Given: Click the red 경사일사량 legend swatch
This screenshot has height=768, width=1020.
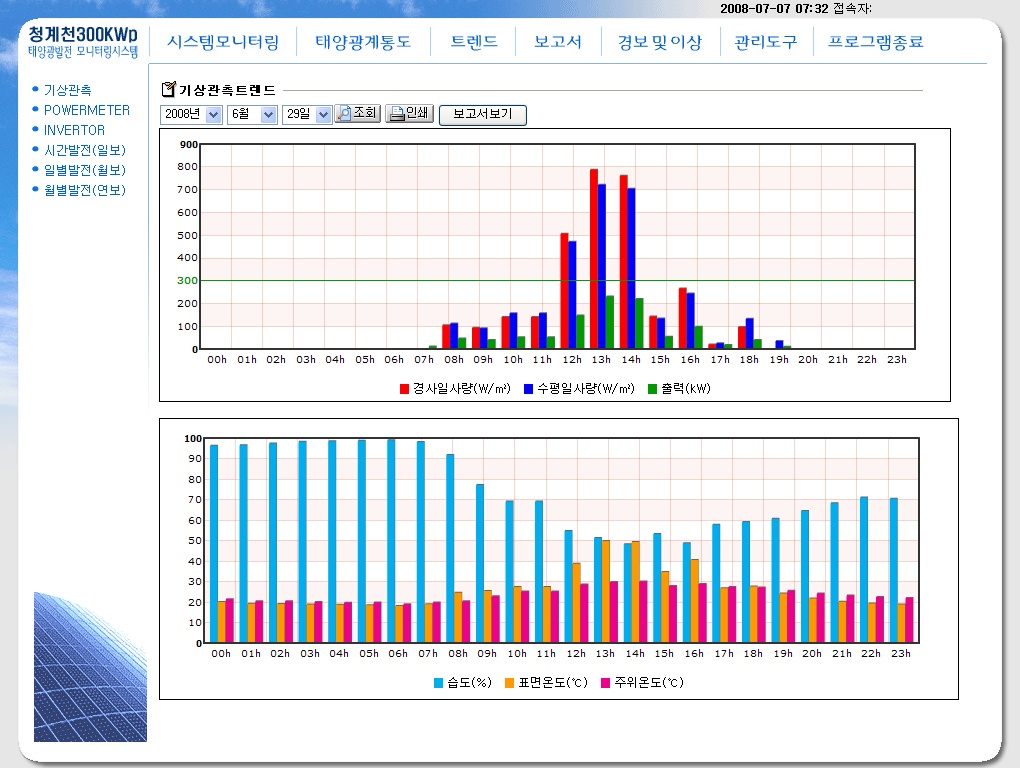Looking at the screenshot, I should (404, 389).
